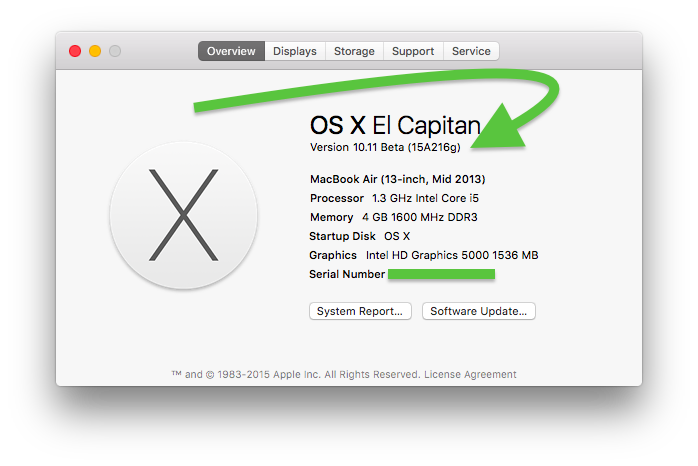
Task: Click the disabled gray zoom button
Action: (x=115, y=51)
